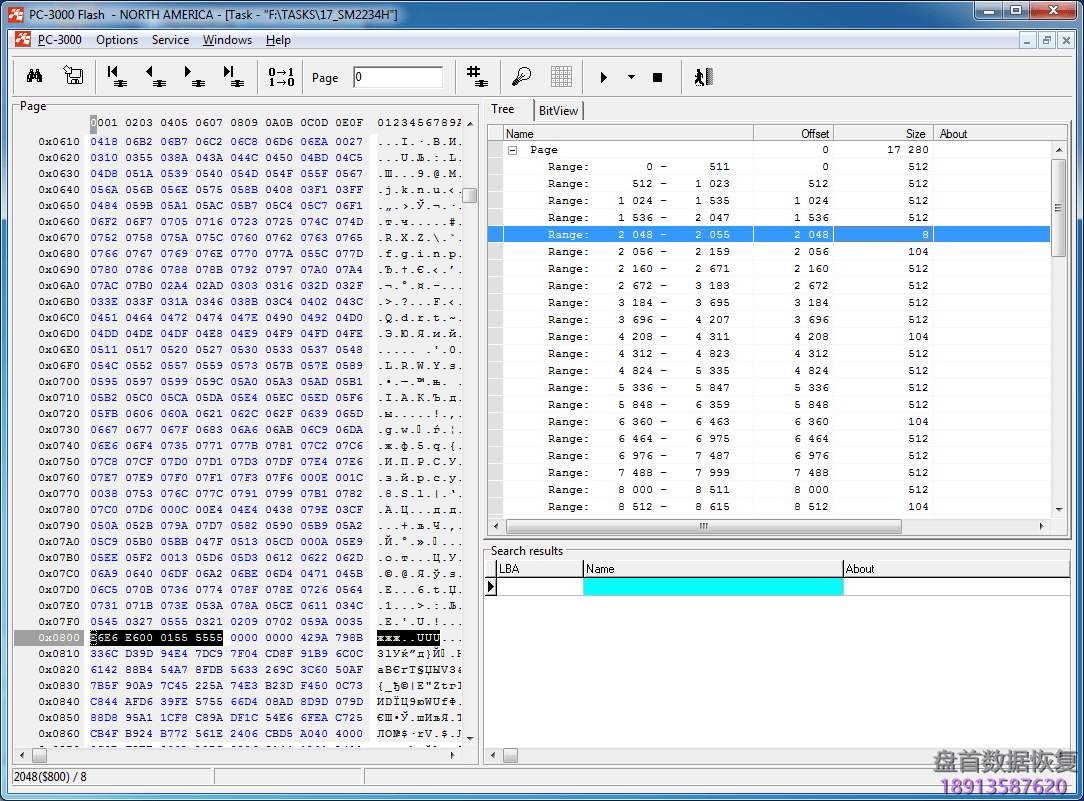Open the dropdown arrow beside play
Screen dimensions: 1084x801
631,77
